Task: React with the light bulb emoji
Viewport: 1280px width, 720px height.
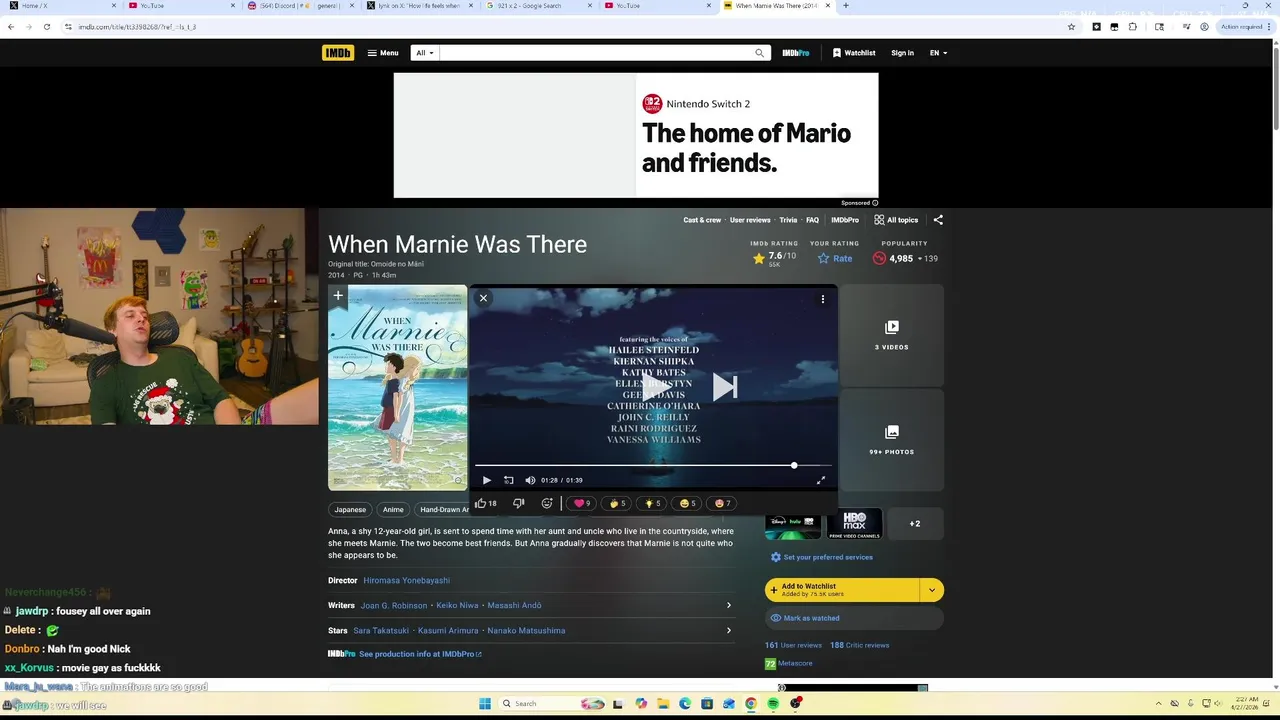Action: [x=652, y=503]
